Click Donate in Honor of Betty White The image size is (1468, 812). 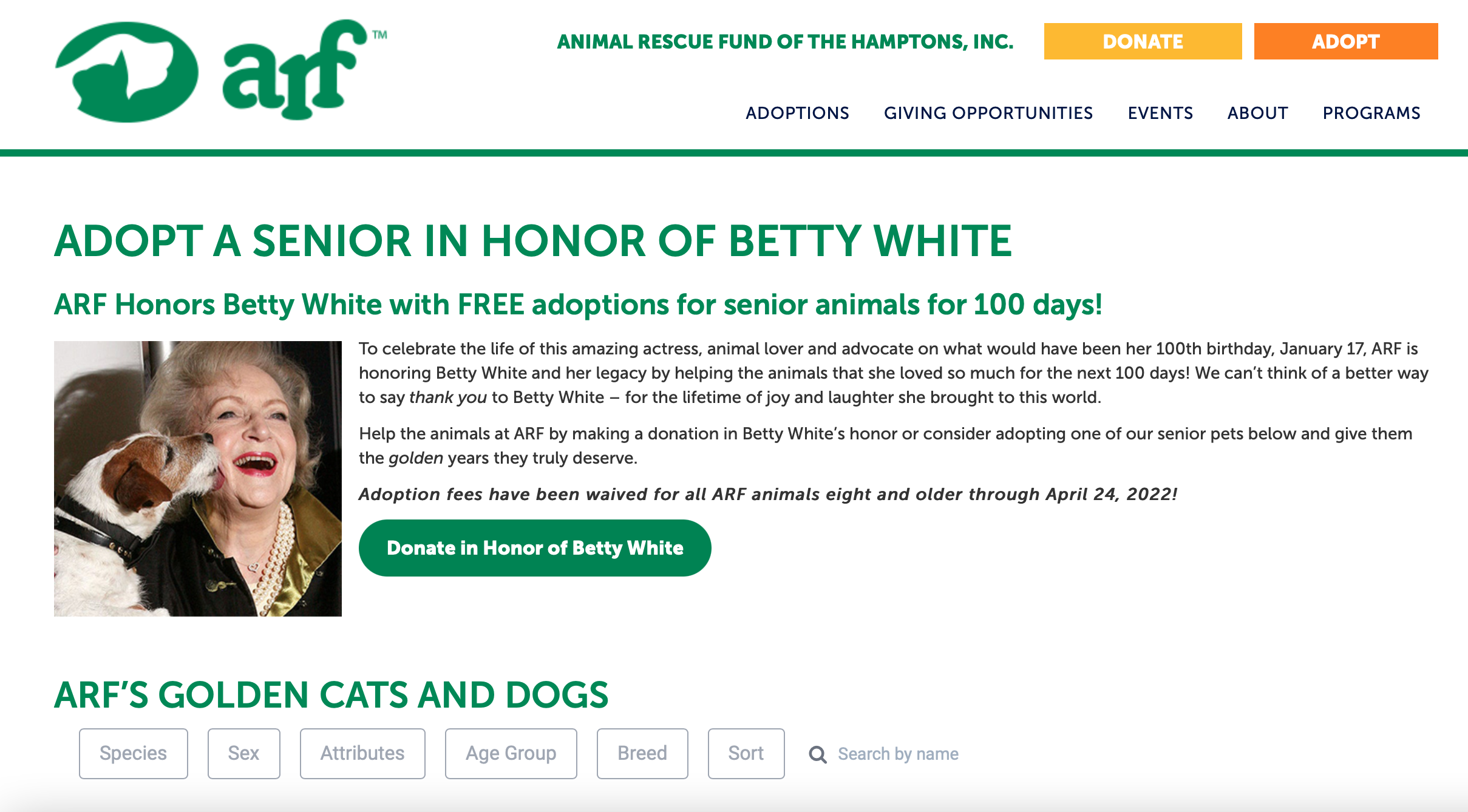point(535,548)
